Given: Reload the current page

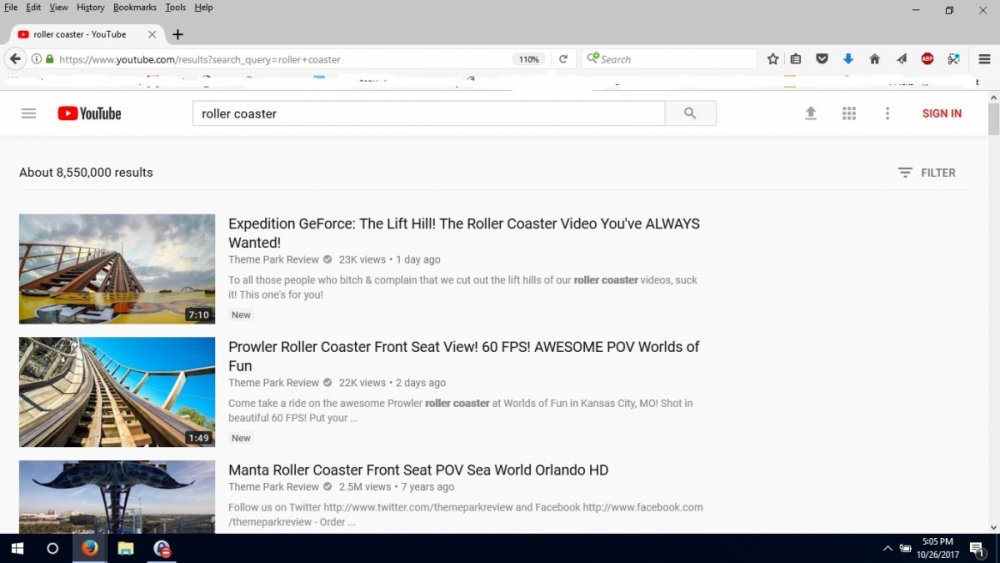Looking at the screenshot, I should (x=563, y=59).
